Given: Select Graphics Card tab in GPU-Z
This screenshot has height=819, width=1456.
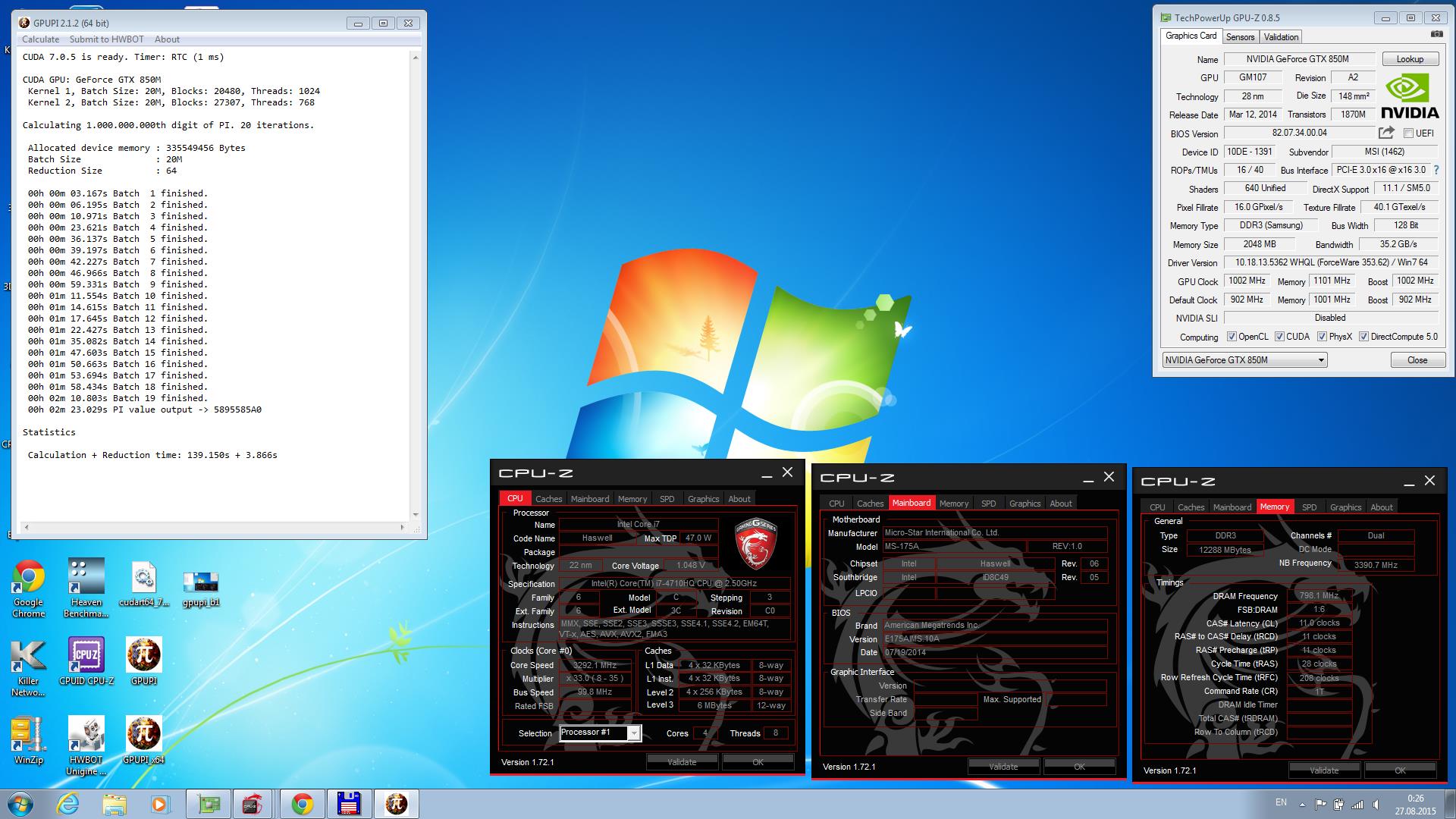Looking at the screenshot, I should pos(1191,36).
